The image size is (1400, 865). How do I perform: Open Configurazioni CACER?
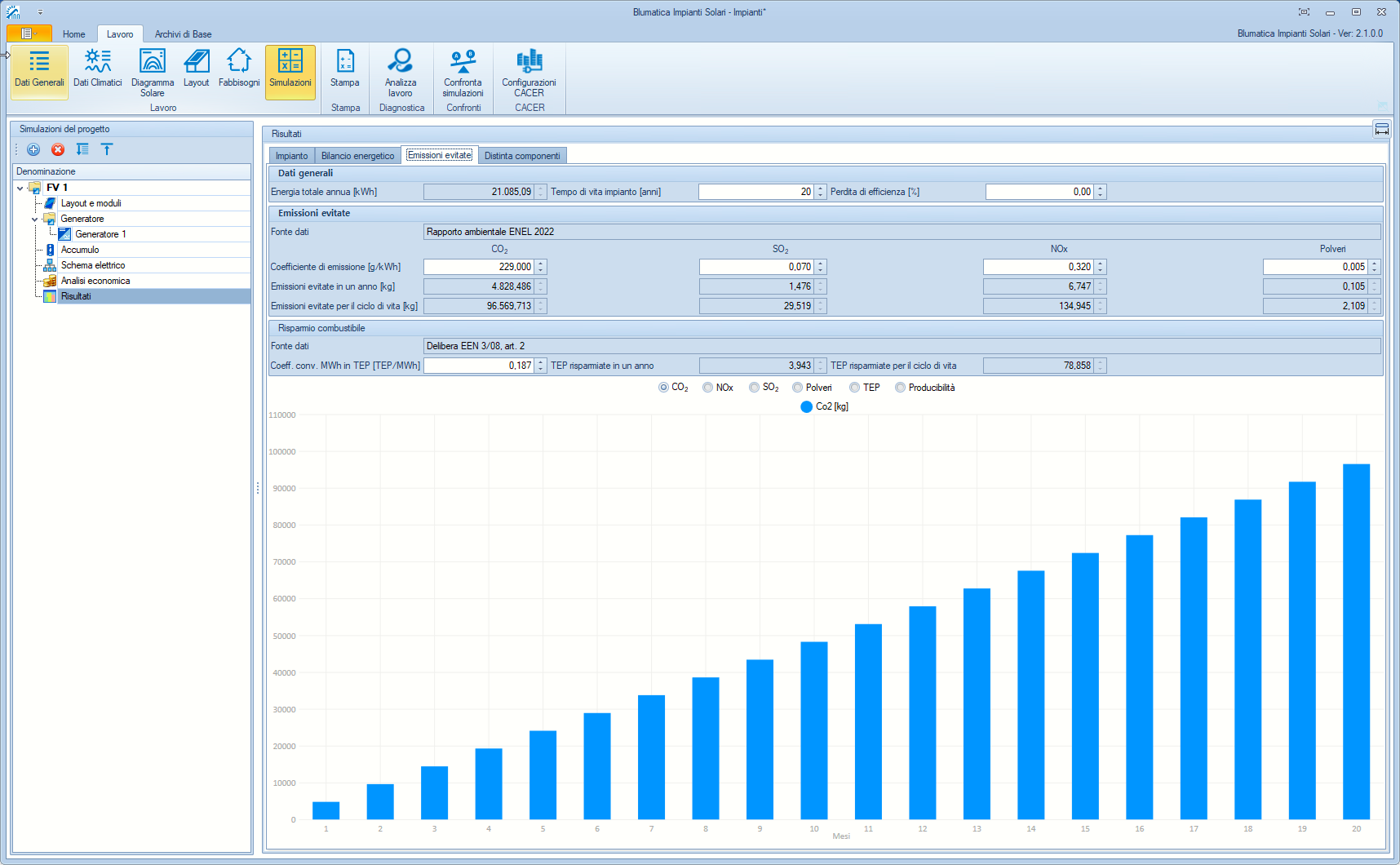[529, 71]
